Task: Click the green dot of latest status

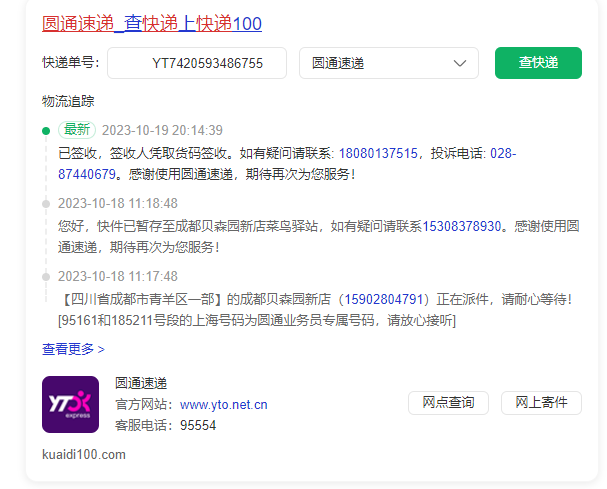Action: (46, 131)
